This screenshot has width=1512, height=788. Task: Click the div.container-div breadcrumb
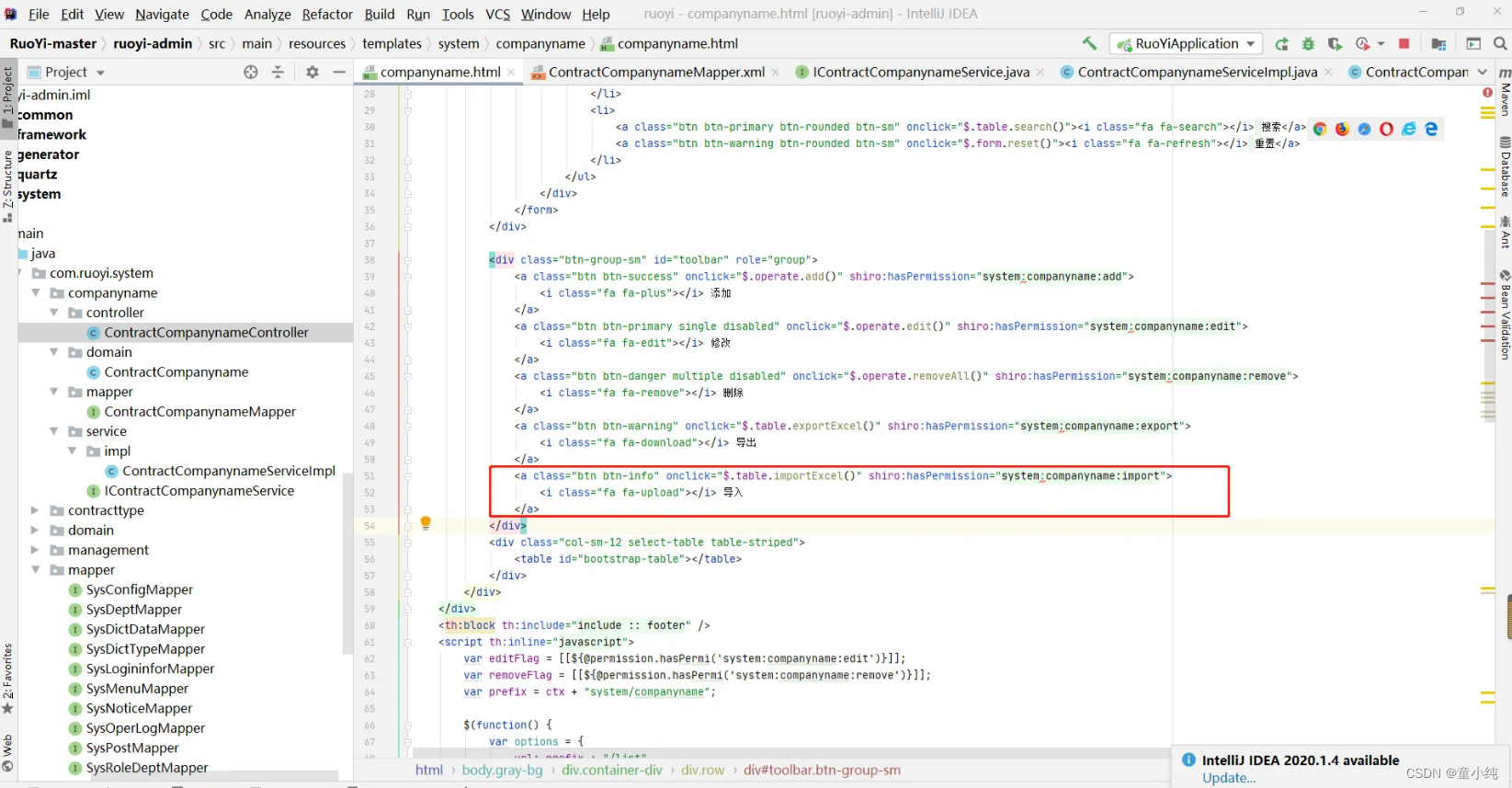click(x=612, y=771)
